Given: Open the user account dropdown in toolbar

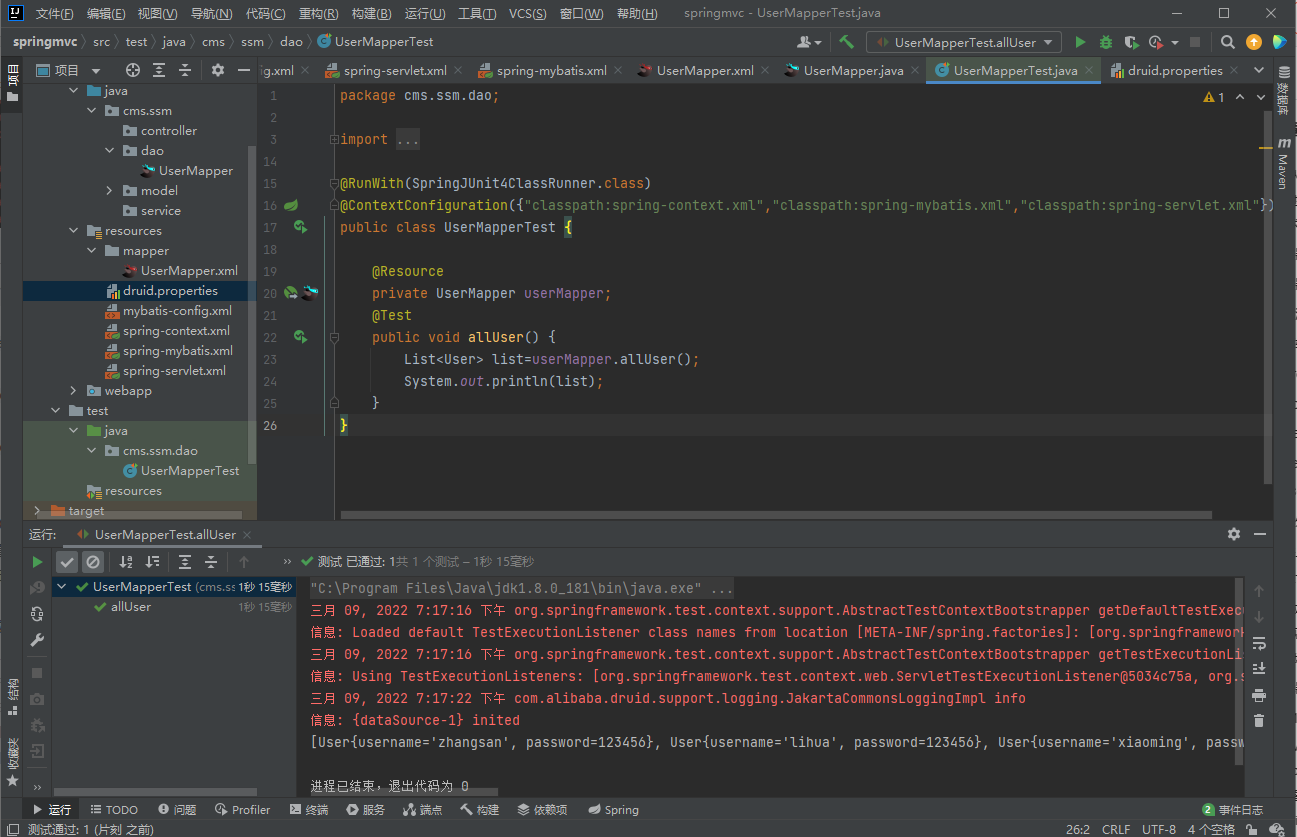Looking at the screenshot, I should 809,42.
